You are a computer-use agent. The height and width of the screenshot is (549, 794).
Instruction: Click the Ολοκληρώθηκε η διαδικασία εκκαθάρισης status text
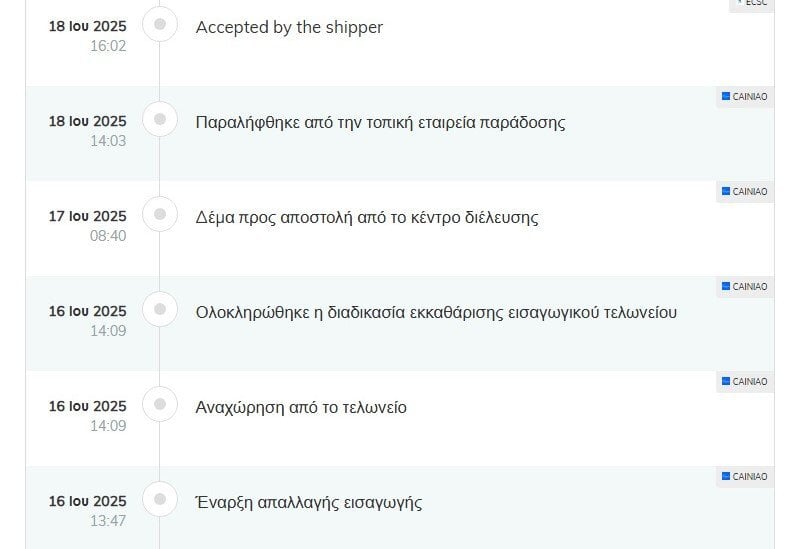[436, 312]
